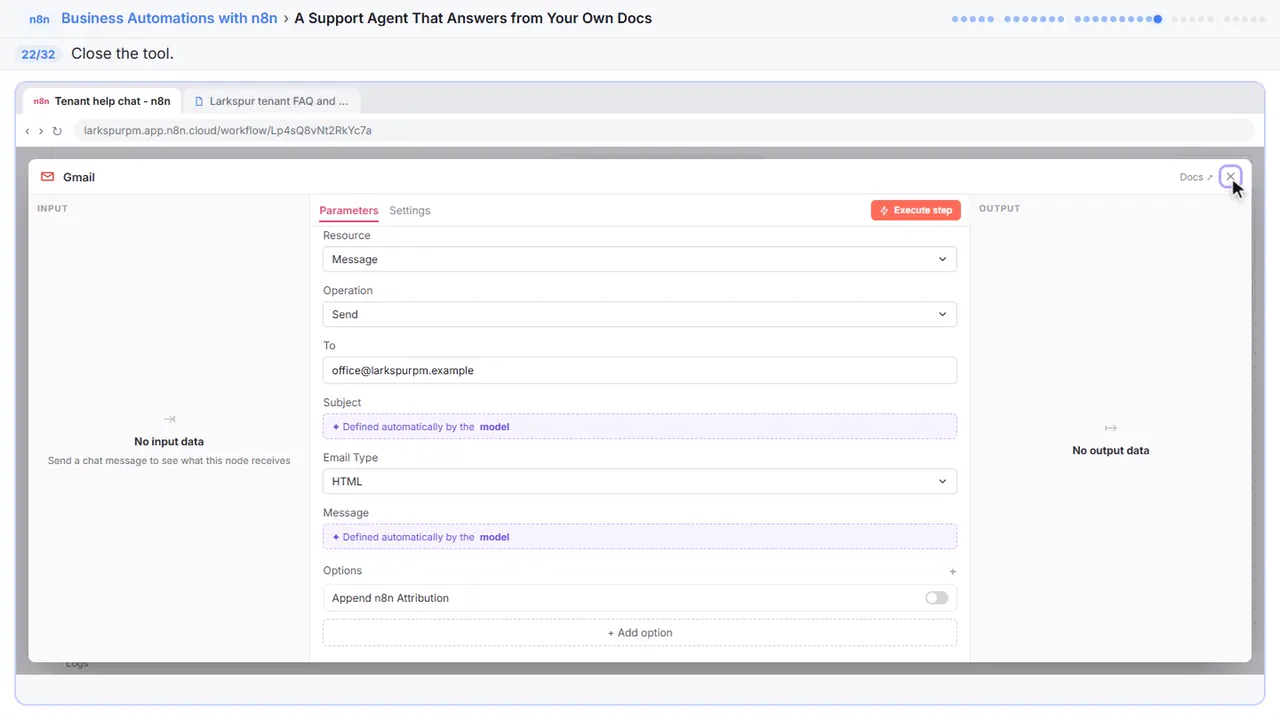This screenshot has width=1280, height=720.
Task: Click the Add option button
Action: 639,633
